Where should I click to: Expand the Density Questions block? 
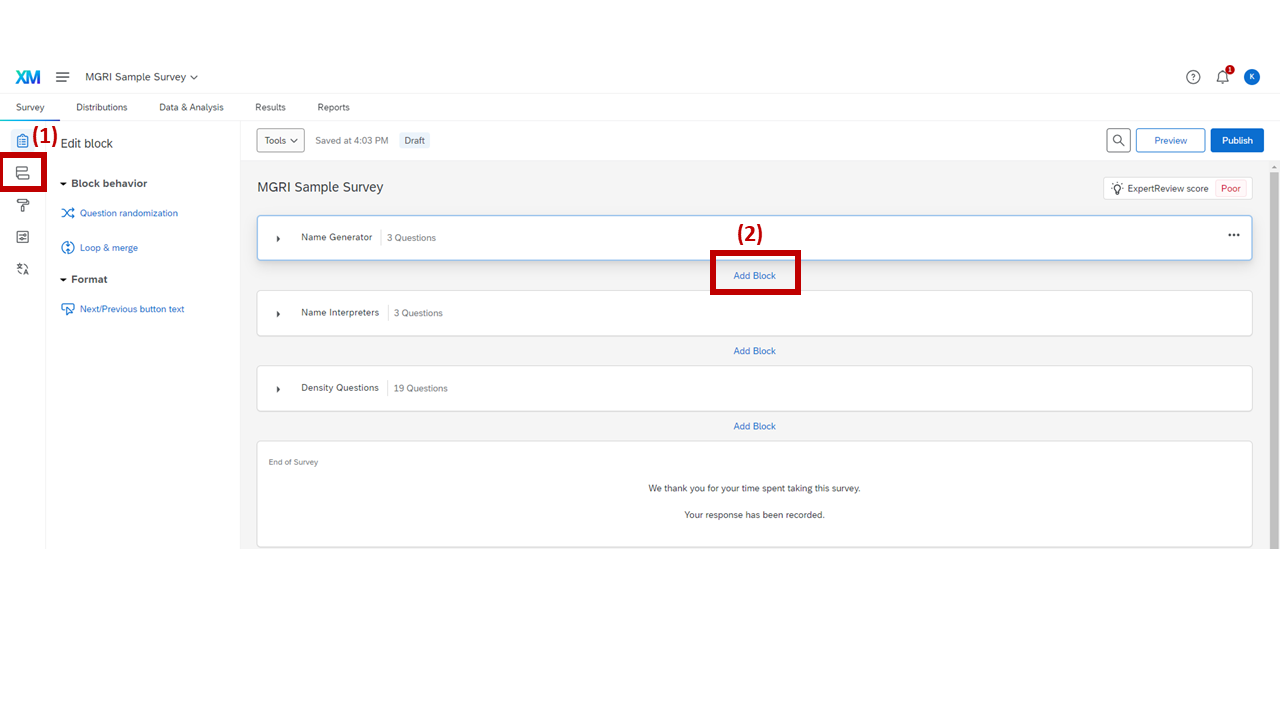point(278,388)
